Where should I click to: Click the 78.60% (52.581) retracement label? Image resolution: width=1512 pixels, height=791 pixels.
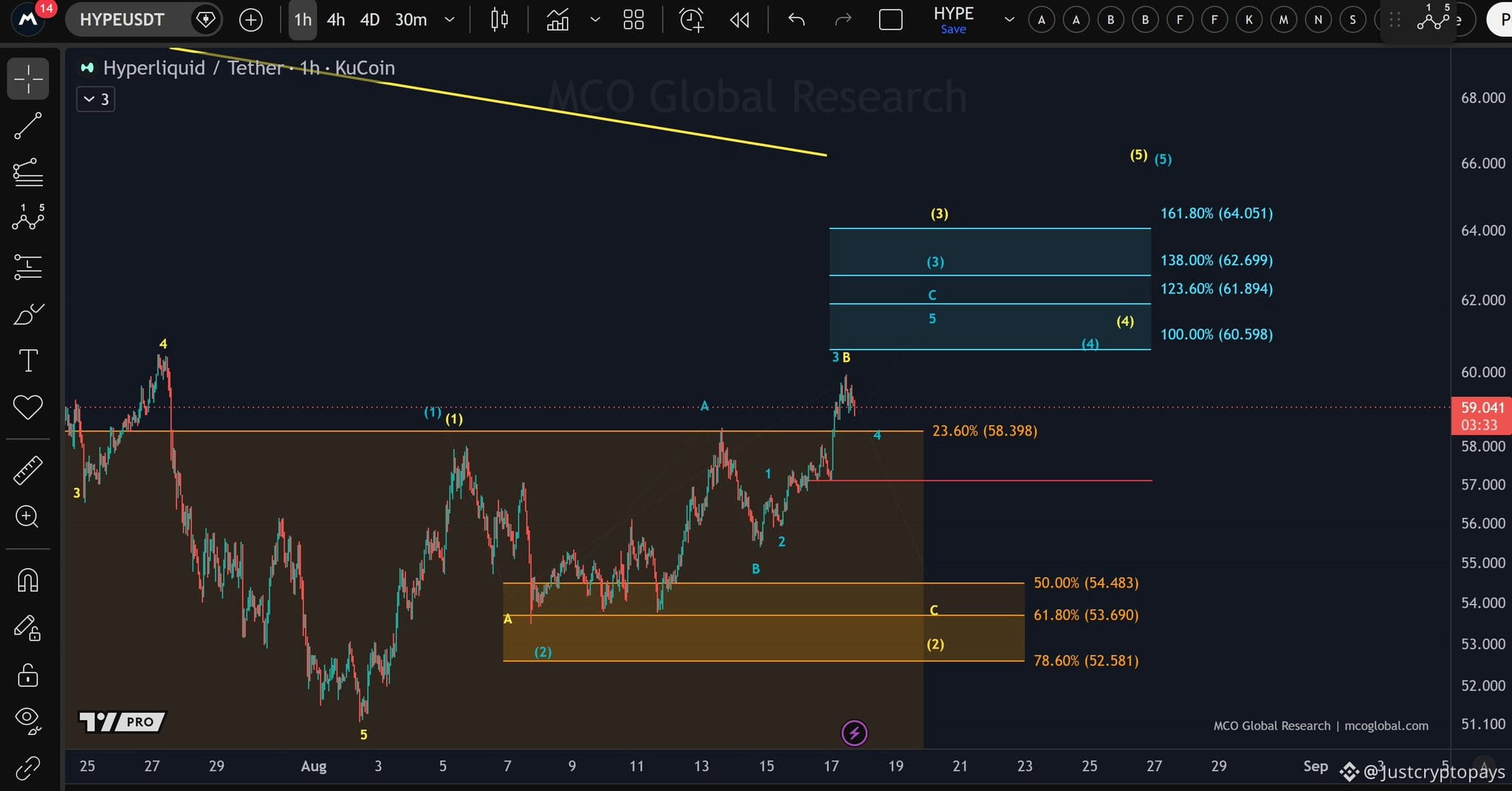point(1086,661)
